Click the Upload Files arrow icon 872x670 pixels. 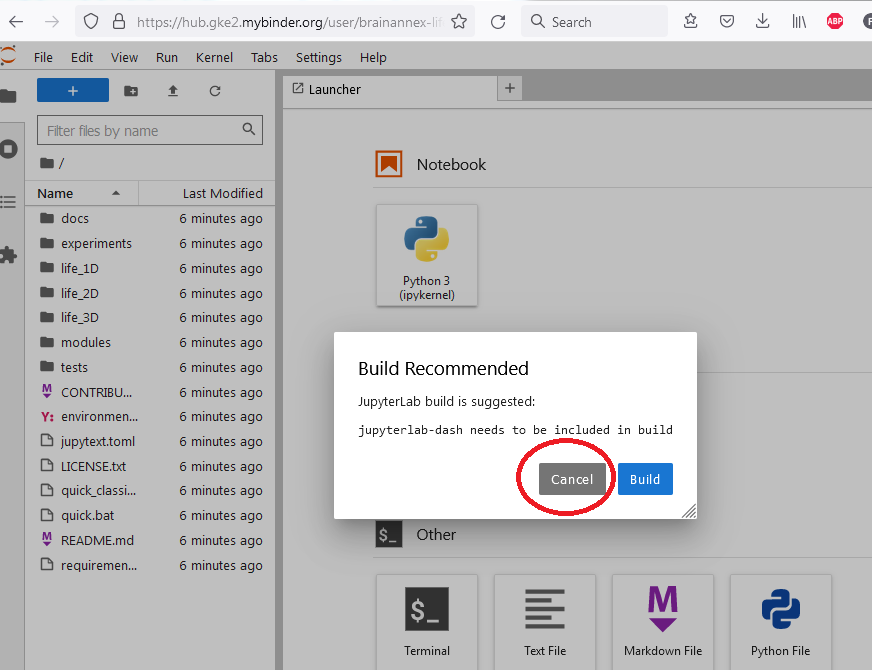tap(173, 91)
